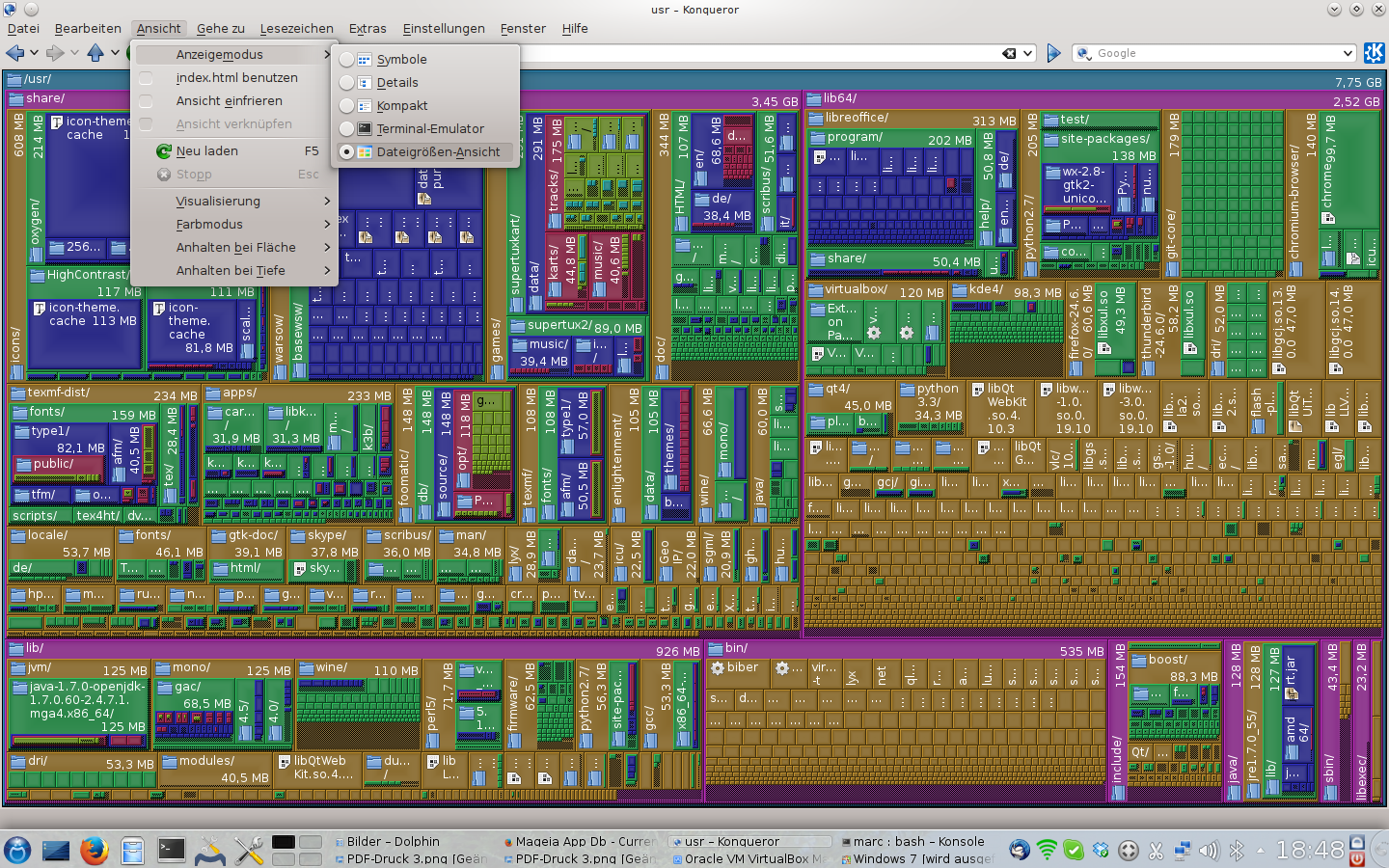Go up one folder with up arrow
The height and width of the screenshot is (868, 1389).
tap(95, 53)
